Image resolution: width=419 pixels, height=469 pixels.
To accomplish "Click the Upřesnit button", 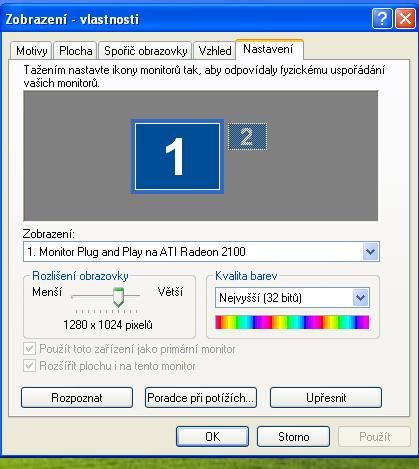I will (326, 398).
